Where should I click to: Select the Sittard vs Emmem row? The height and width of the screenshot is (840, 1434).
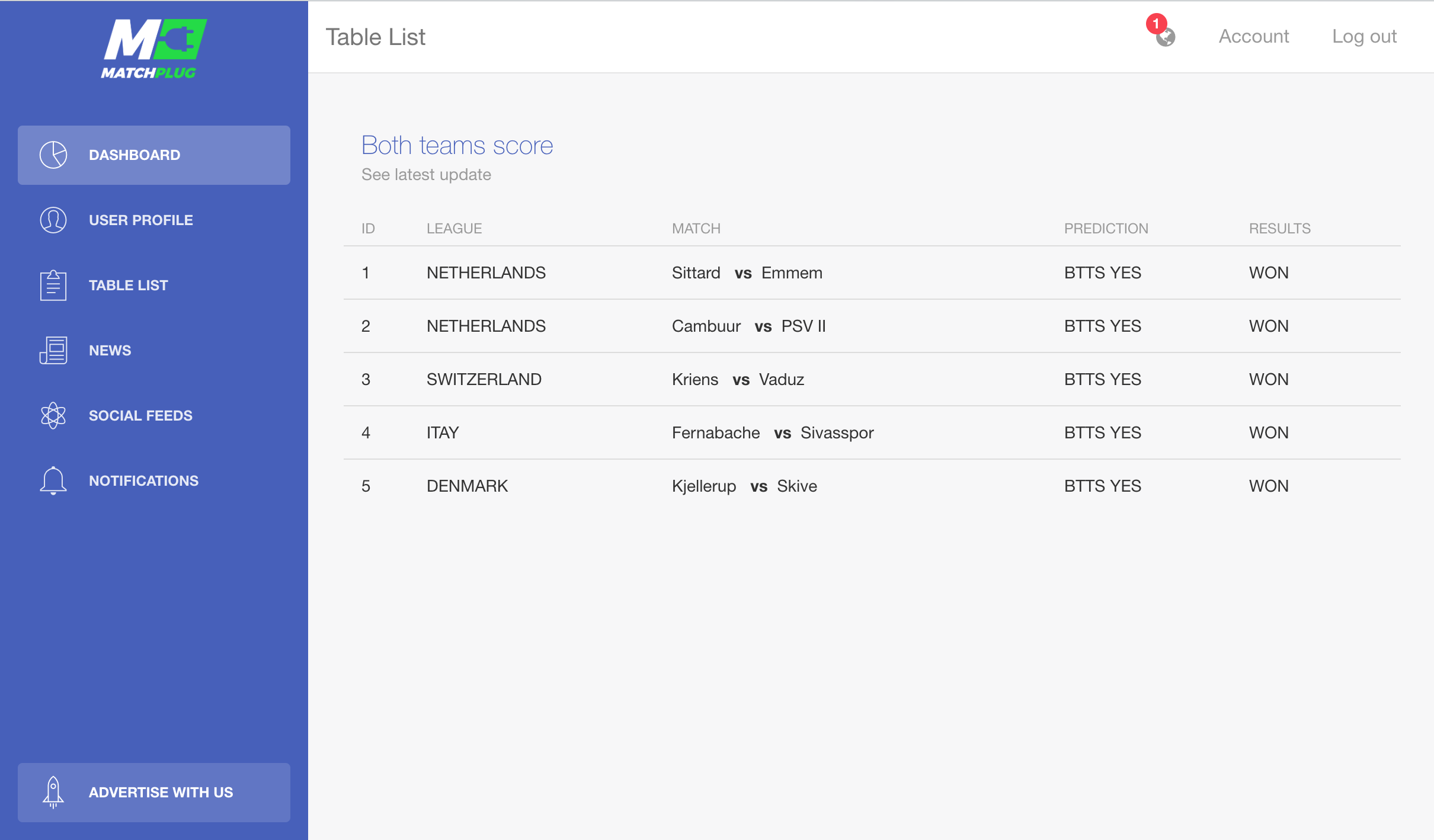tap(747, 273)
